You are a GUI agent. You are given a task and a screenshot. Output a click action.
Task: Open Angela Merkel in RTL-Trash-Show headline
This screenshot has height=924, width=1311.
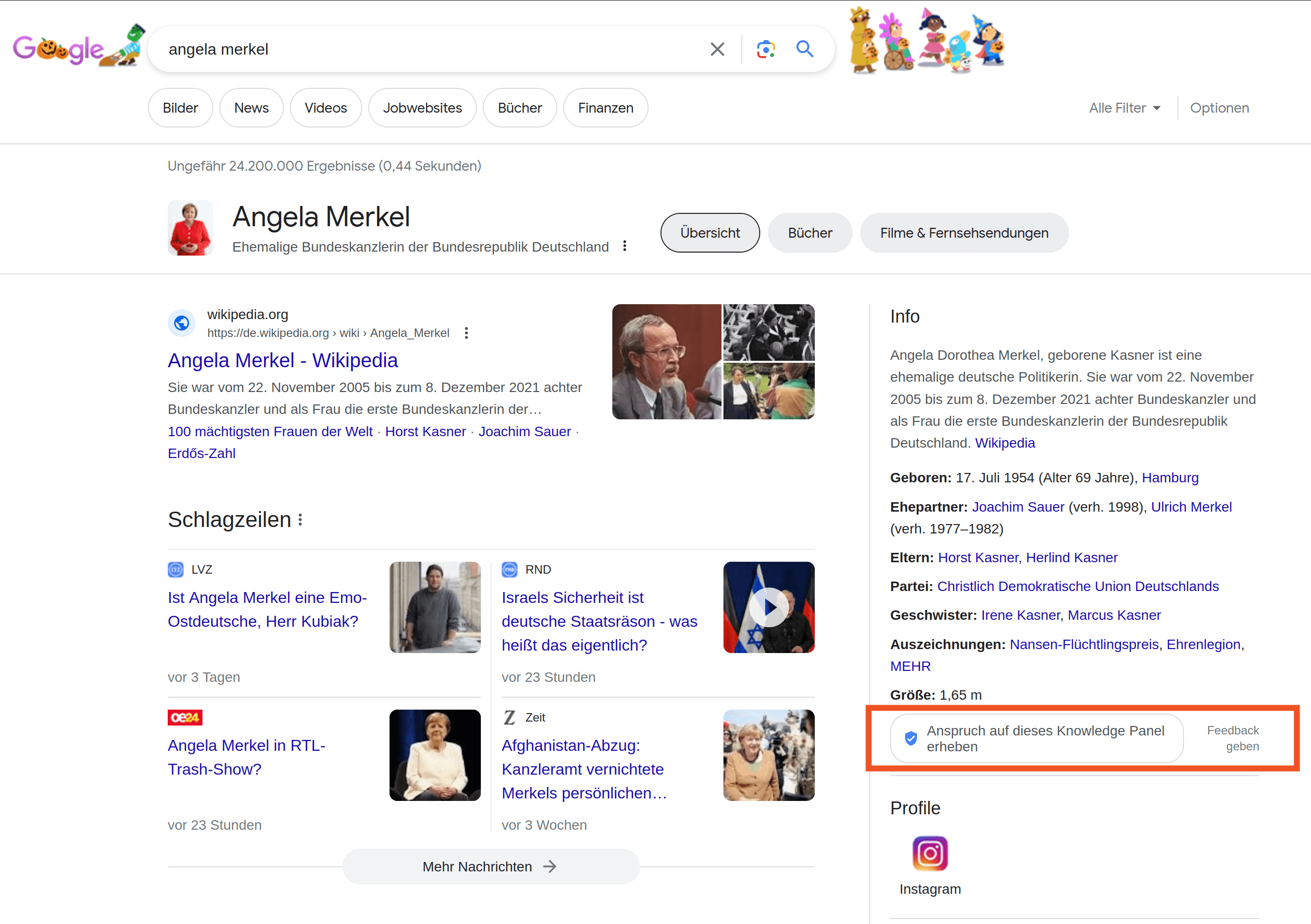(x=247, y=757)
